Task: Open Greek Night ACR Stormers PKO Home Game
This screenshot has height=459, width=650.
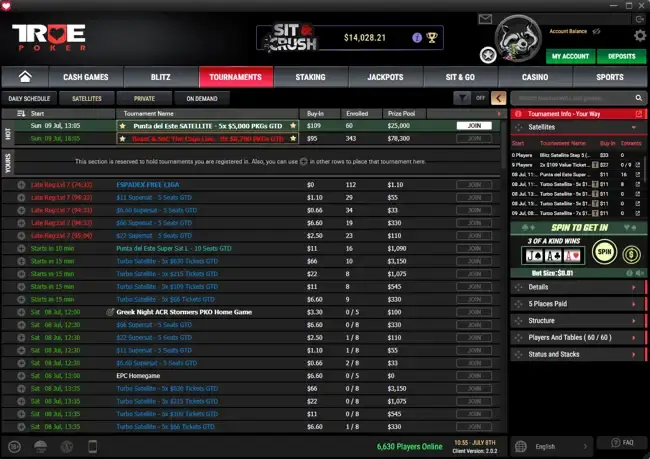Action: click(x=184, y=312)
